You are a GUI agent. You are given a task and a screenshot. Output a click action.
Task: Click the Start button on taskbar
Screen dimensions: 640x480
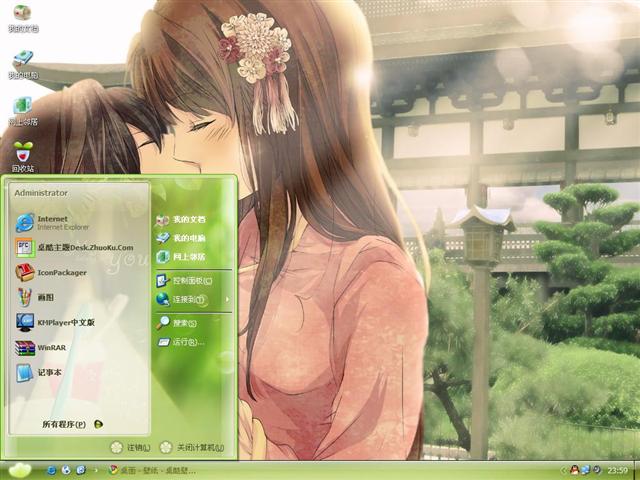pyautogui.click(x=20, y=471)
